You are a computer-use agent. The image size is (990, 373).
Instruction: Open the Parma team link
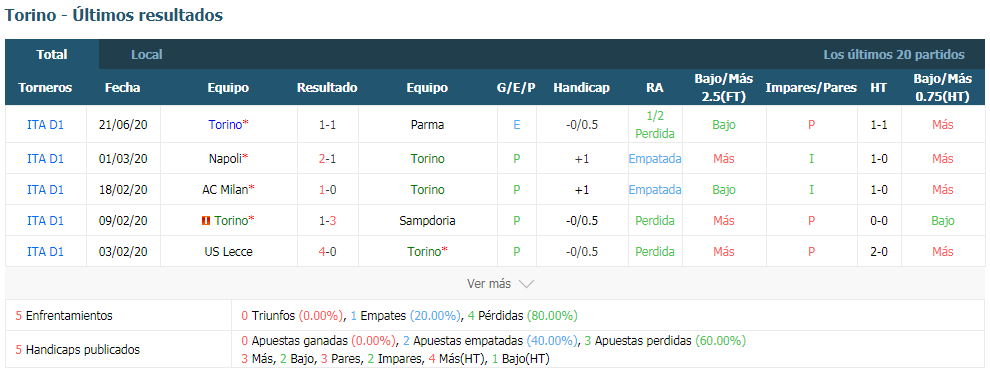pos(427,125)
